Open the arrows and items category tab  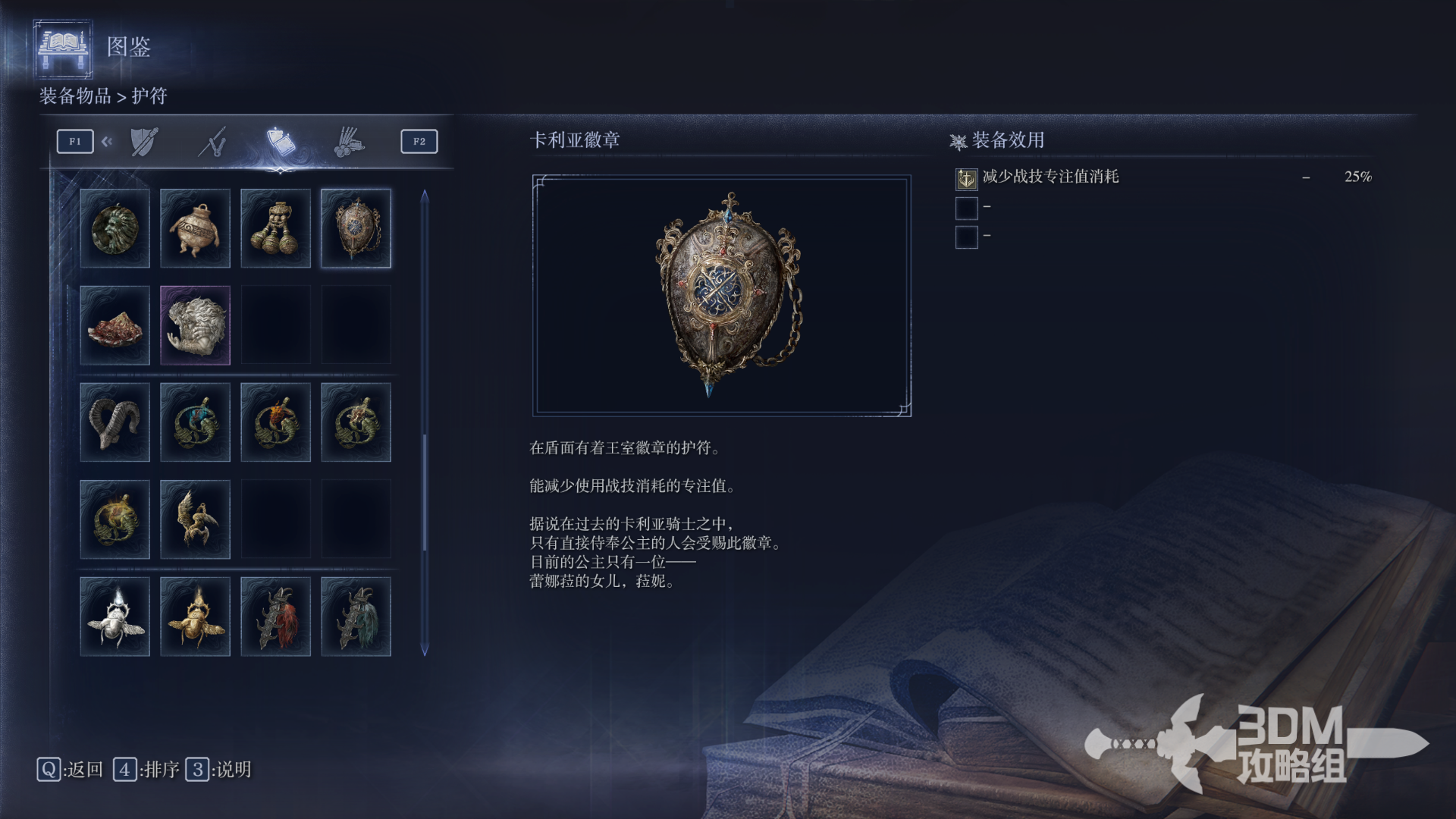point(349,142)
